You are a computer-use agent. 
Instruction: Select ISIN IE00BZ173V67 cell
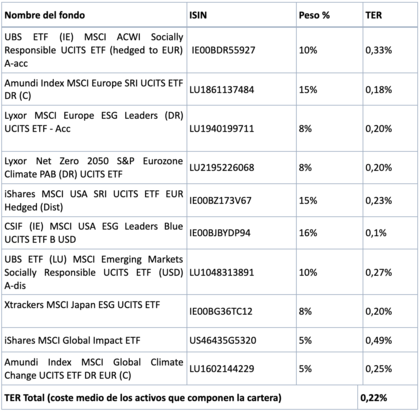(220, 201)
